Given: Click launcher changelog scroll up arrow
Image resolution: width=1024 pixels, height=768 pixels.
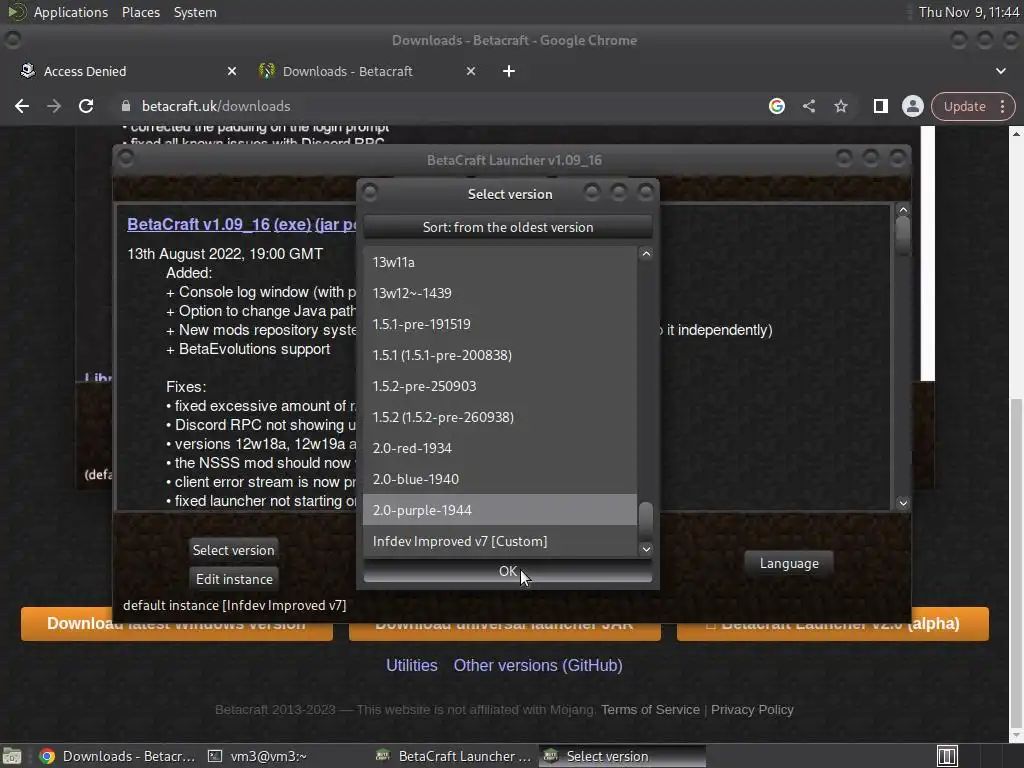Looking at the screenshot, I should click(x=903, y=210).
